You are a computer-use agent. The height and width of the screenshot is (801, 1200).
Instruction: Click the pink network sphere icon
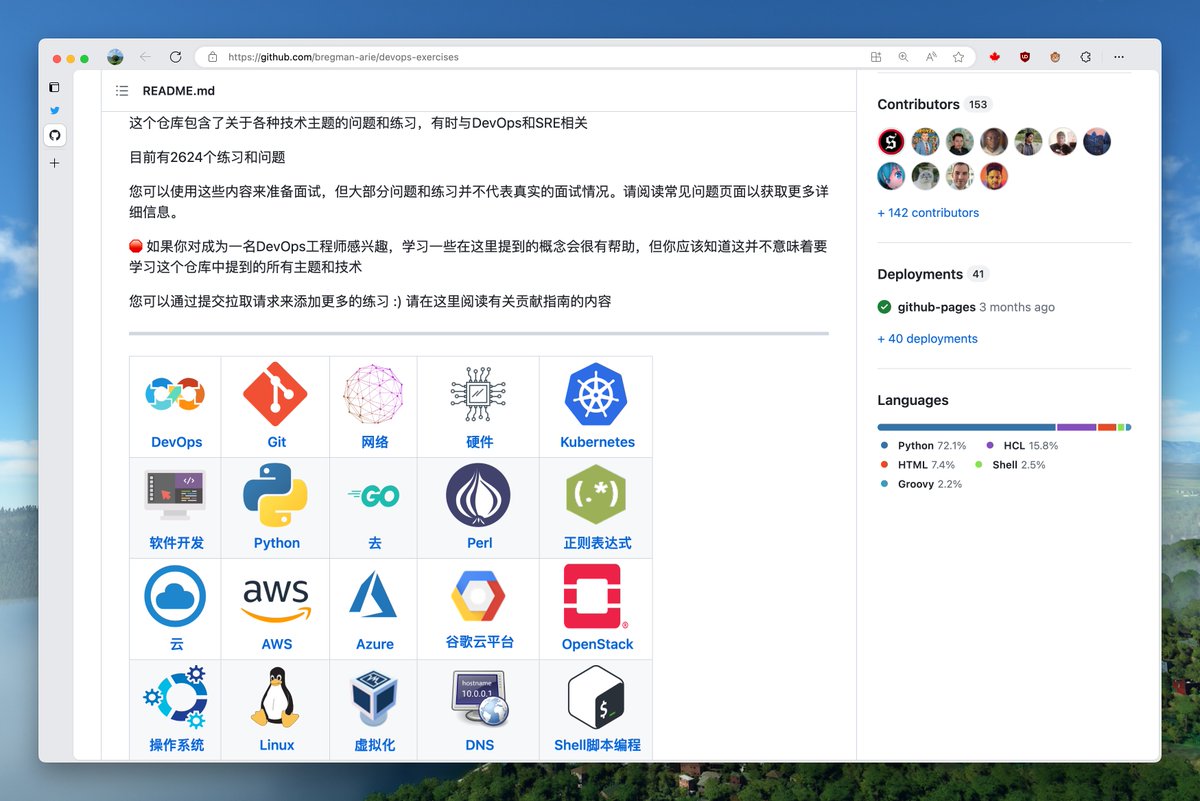coord(374,394)
